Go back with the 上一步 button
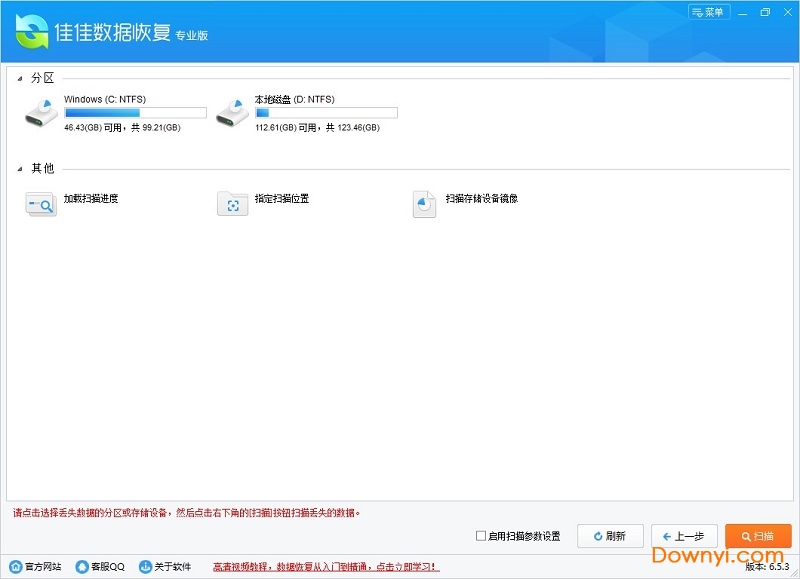800x579 pixels. click(684, 536)
